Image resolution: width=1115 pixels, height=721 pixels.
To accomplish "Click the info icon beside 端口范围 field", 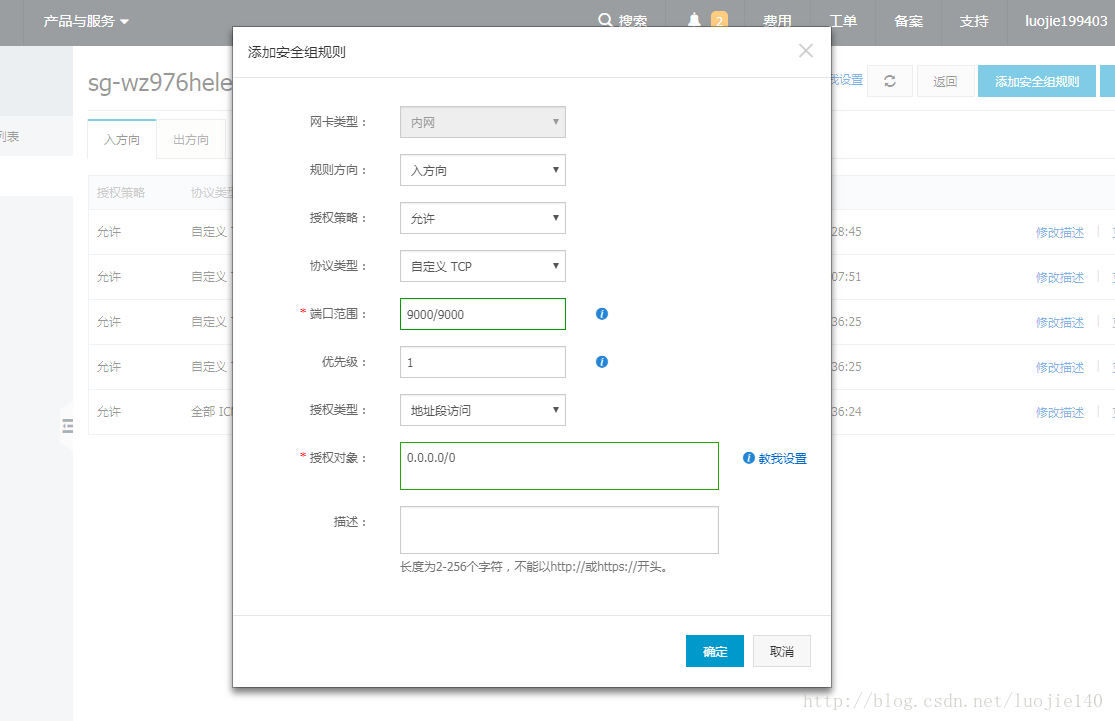I will coord(602,314).
